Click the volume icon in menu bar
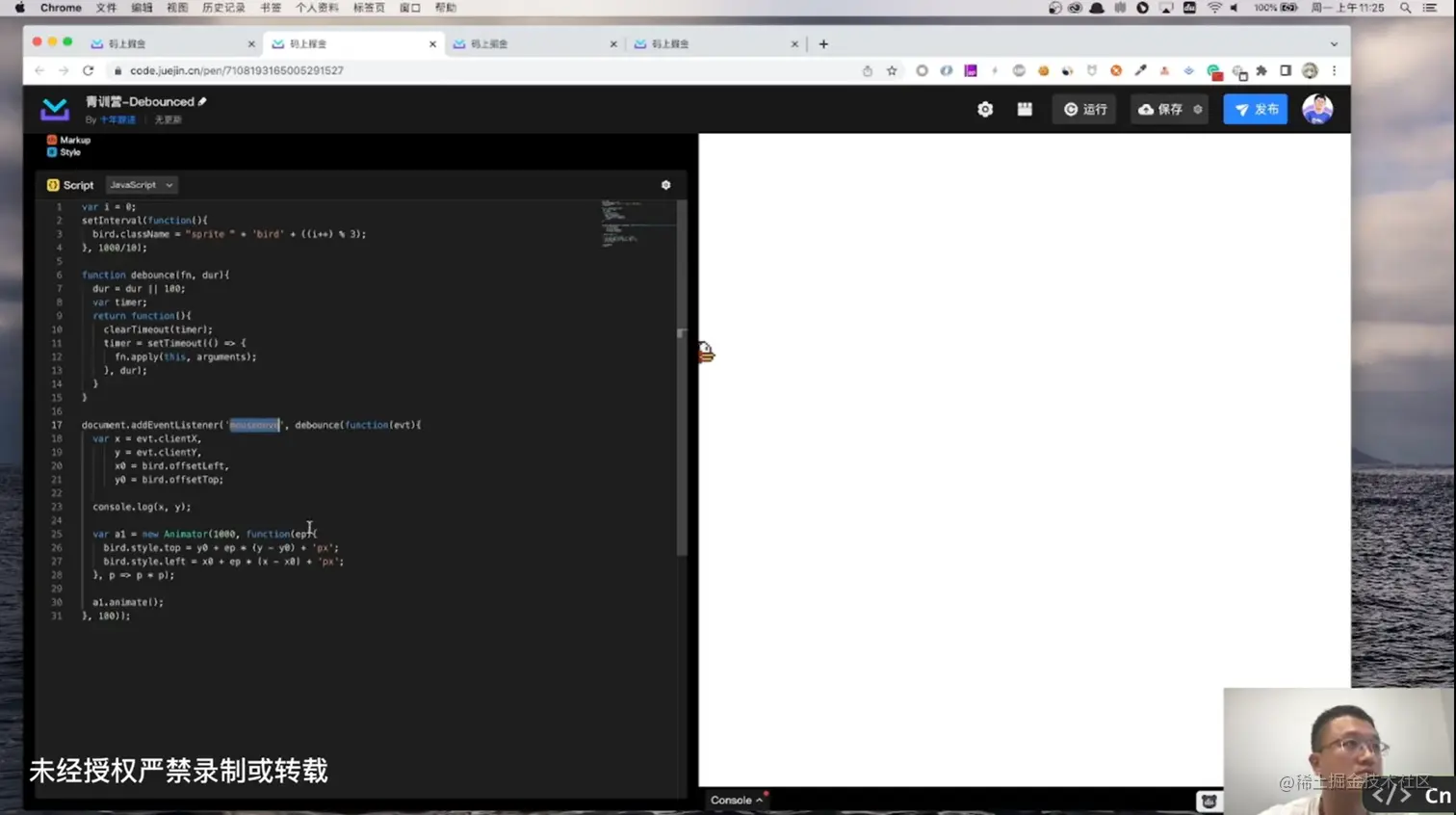This screenshot has height=815, width=1456. (x=1235, y=8)
